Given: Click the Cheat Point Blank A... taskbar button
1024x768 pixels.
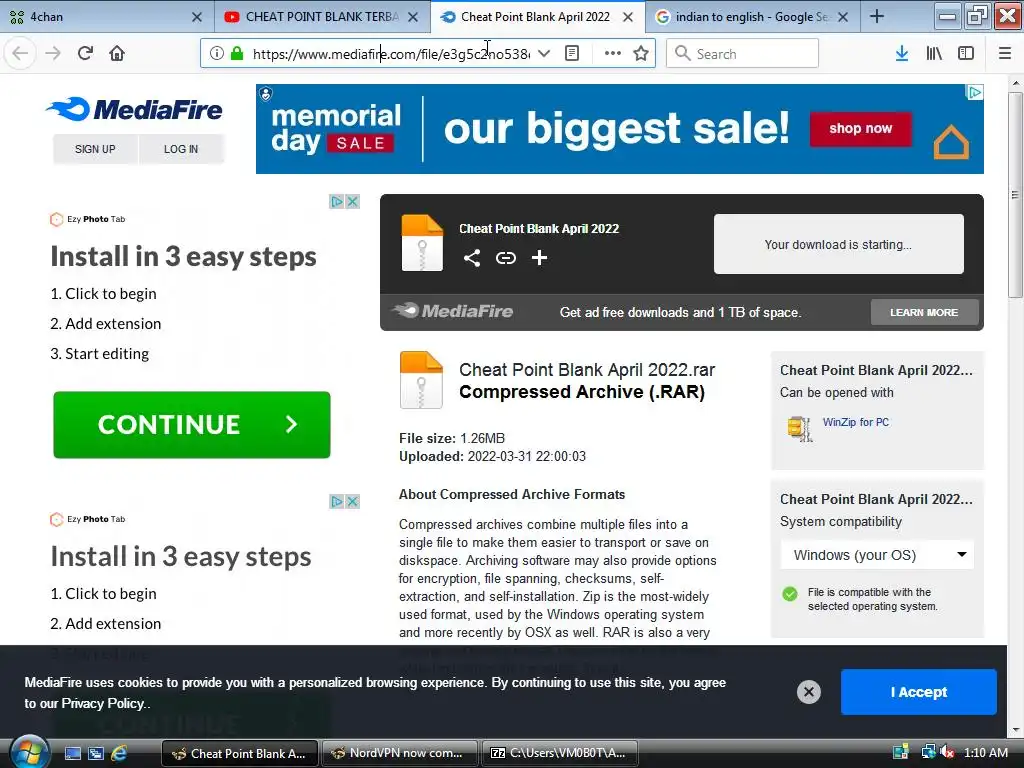Looking at the screenshot, I should pyautogui.click(x=240, y=753).
